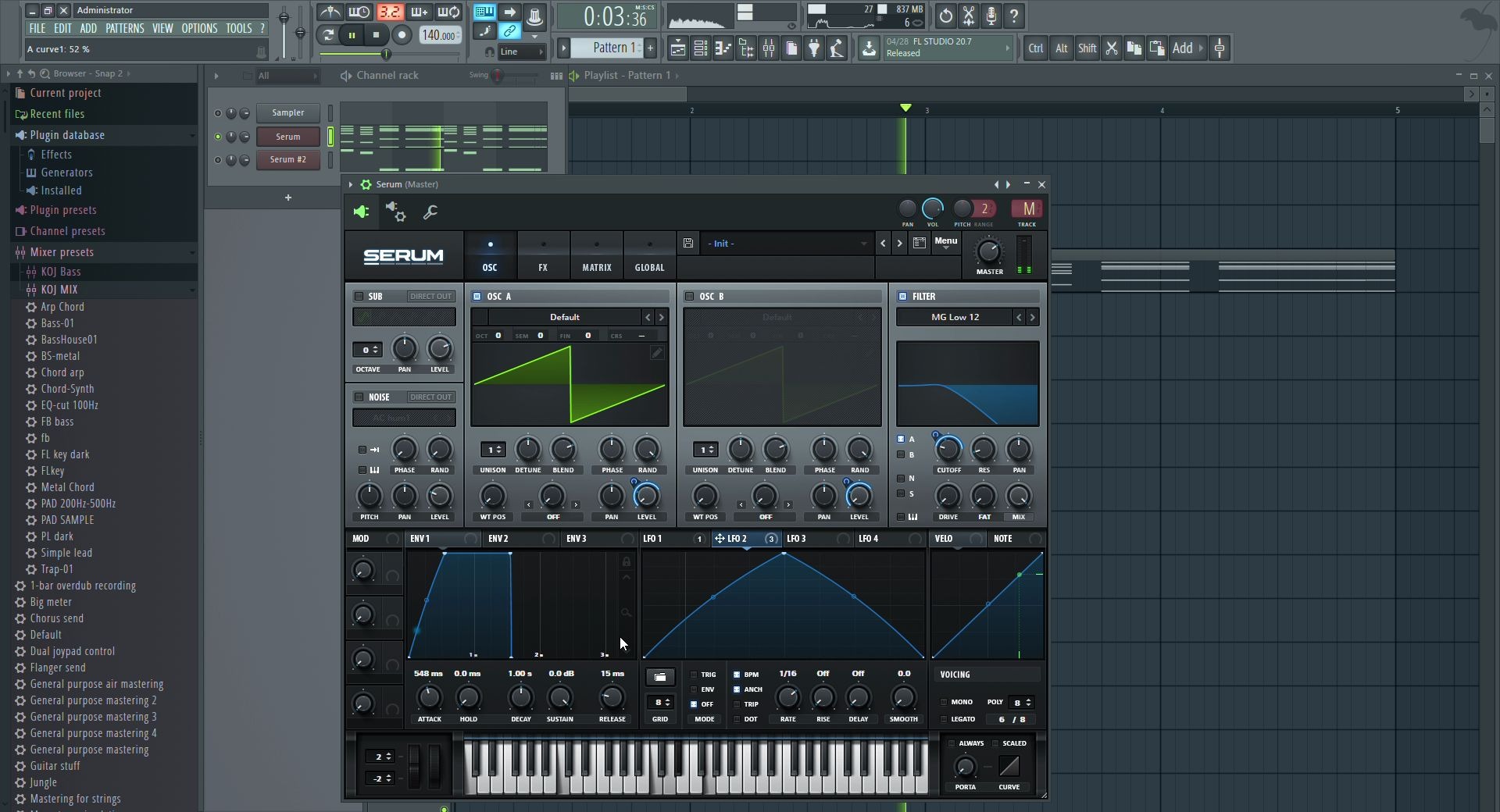This screenshot has height=812, width=1500.
Task: Collapse the Mixer presets browser folder
Action: [x=105, y=252]
